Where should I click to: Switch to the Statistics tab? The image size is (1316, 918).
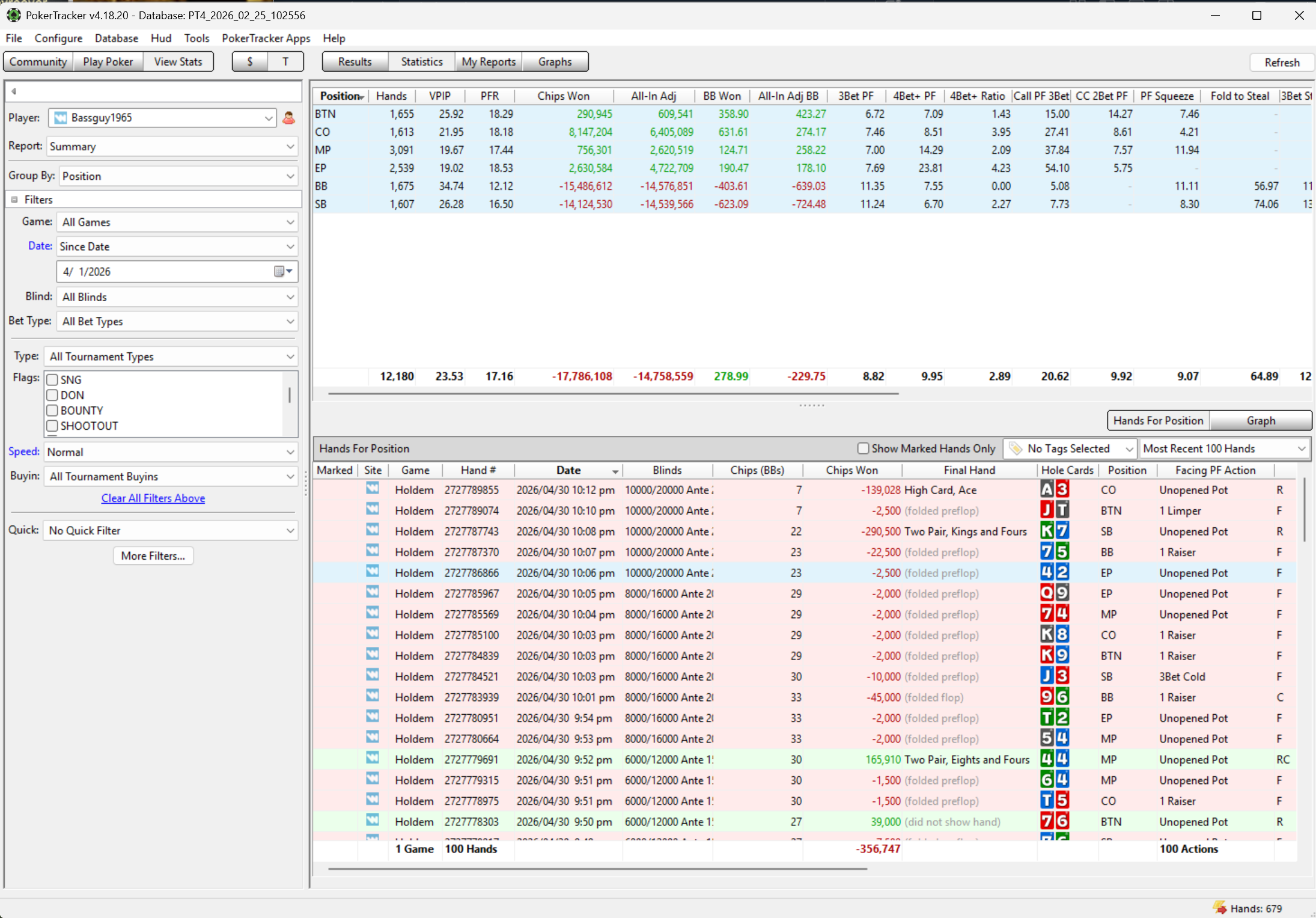(422, 61)
